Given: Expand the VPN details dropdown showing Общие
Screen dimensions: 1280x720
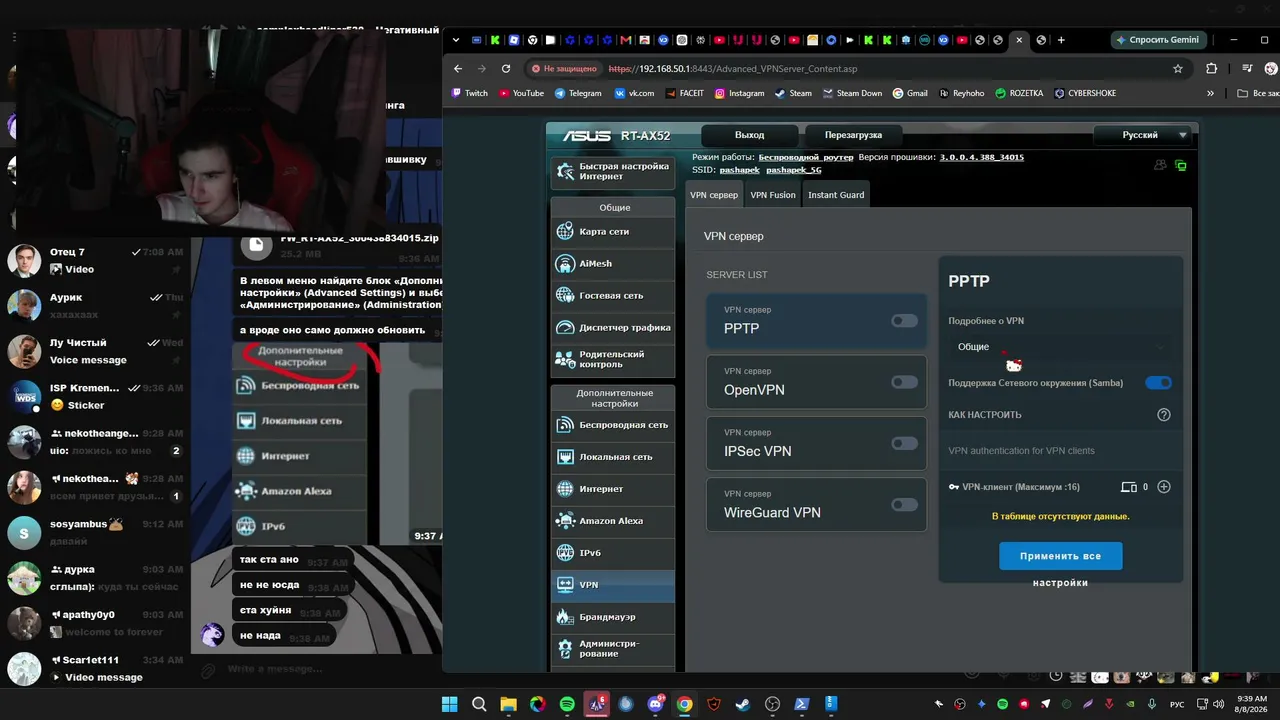Looking at the screenshot, I should click(x=1060, y=347).
